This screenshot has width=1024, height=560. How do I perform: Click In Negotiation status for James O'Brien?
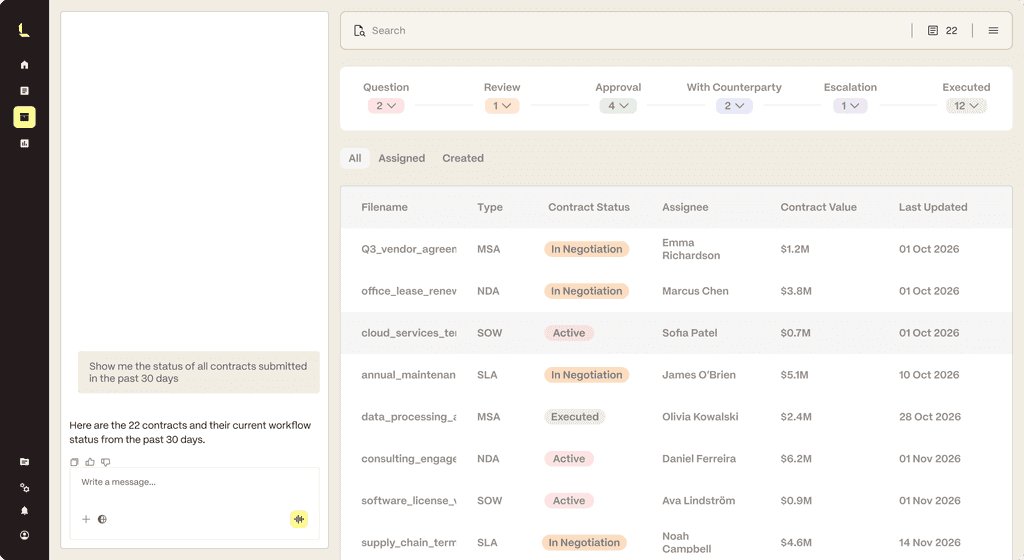tap(586, 375)
